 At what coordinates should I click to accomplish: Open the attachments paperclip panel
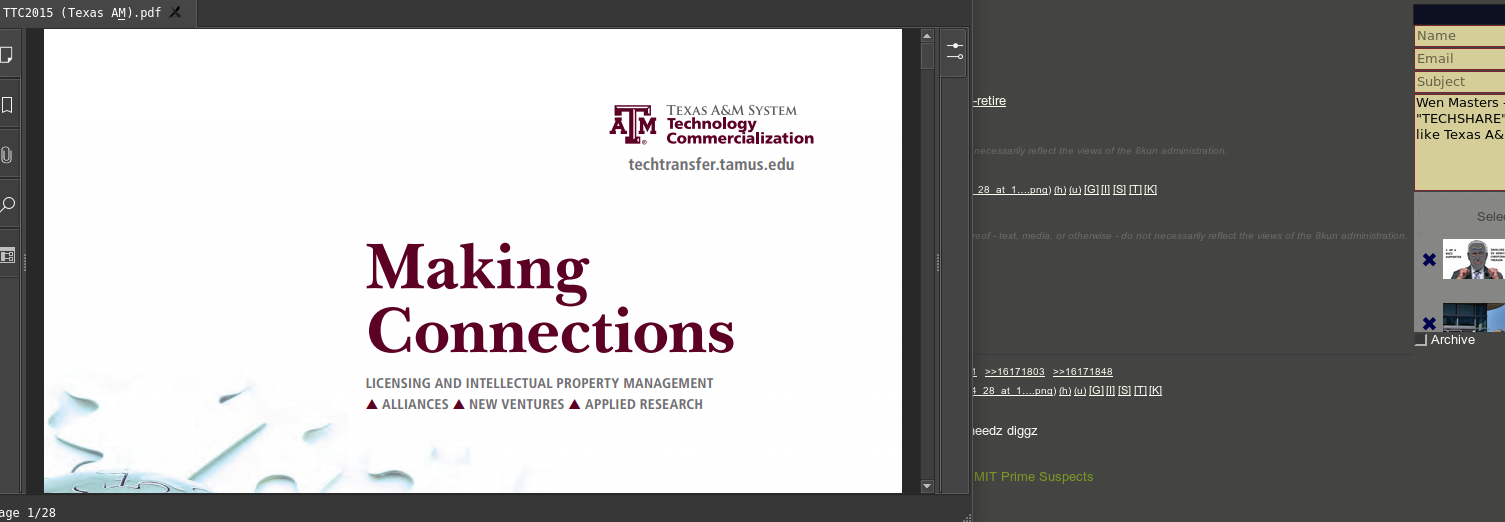7,155
